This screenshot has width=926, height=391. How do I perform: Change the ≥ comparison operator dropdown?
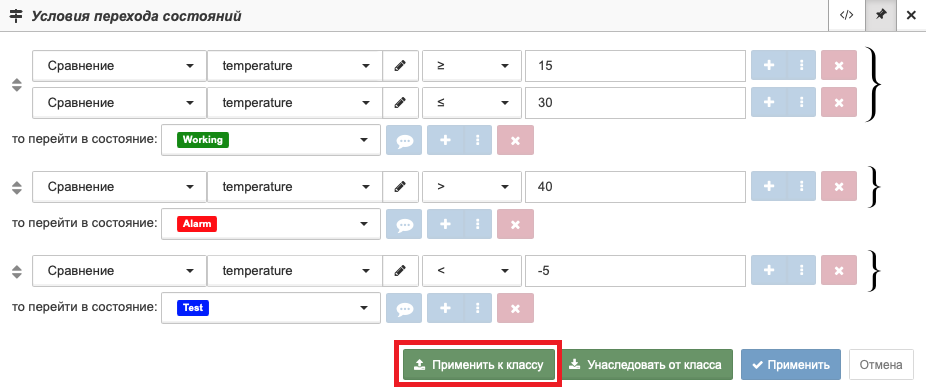point(472,66)
